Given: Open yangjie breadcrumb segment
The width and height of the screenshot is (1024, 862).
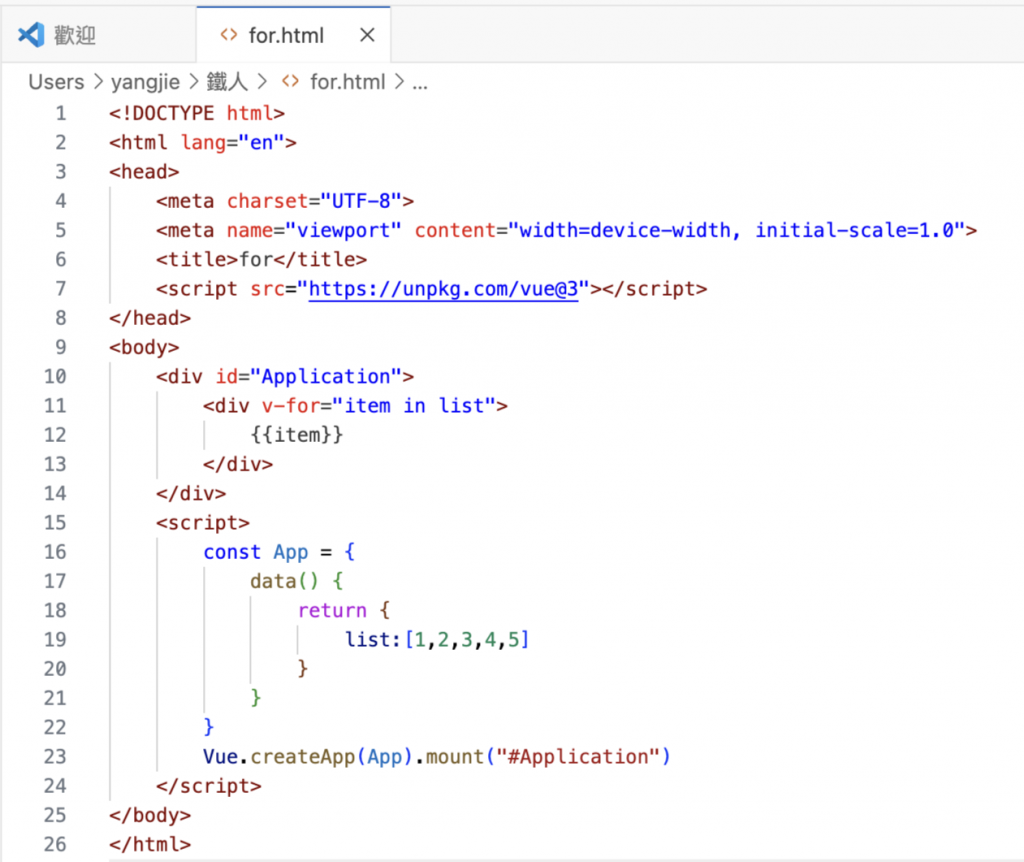Looking at the screenshot, I should (x=145, y=82).
